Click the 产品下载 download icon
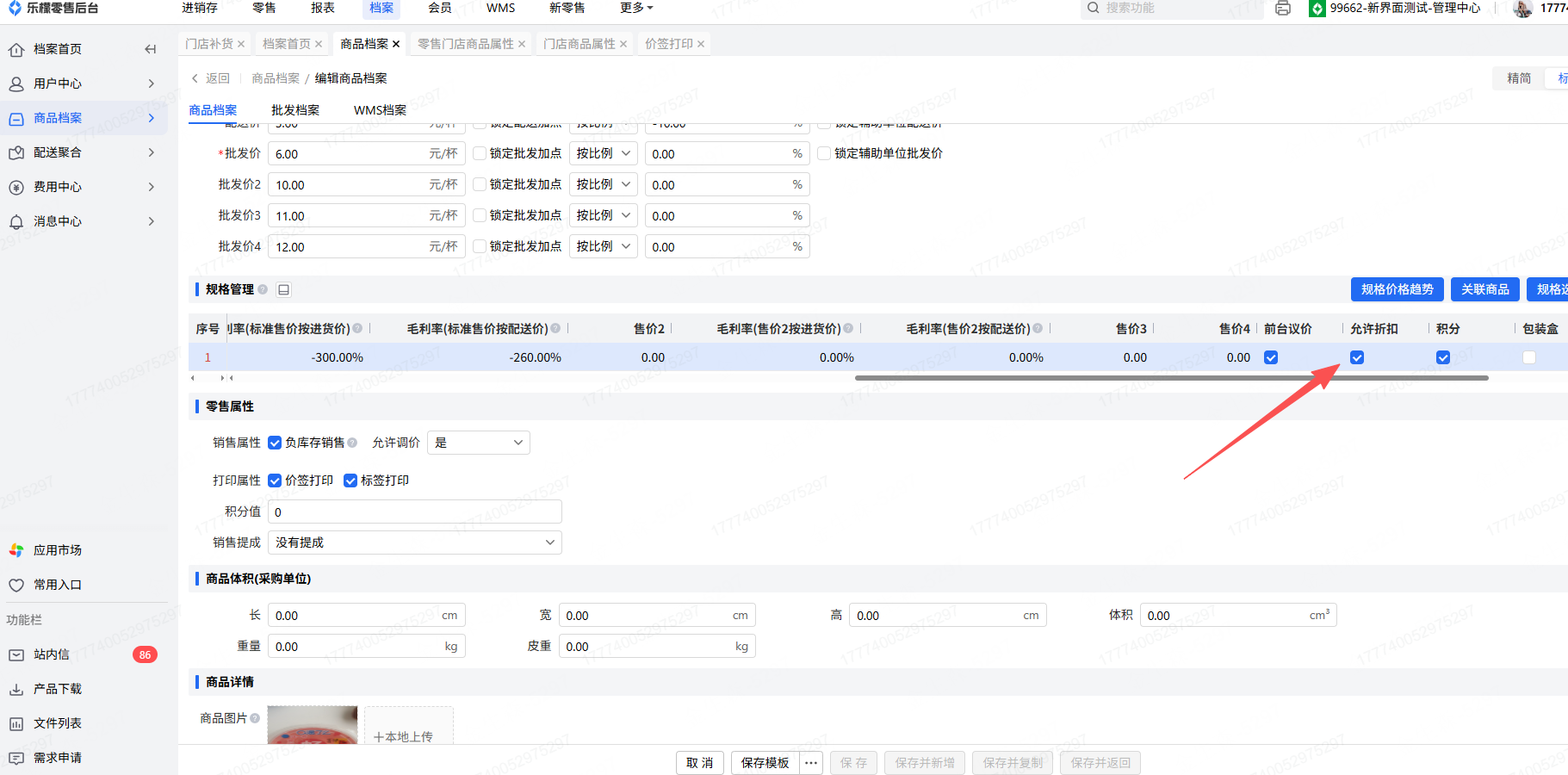The height and width of the screenshot is (775, 1568). pyautogui.click(x=16, y=689)
